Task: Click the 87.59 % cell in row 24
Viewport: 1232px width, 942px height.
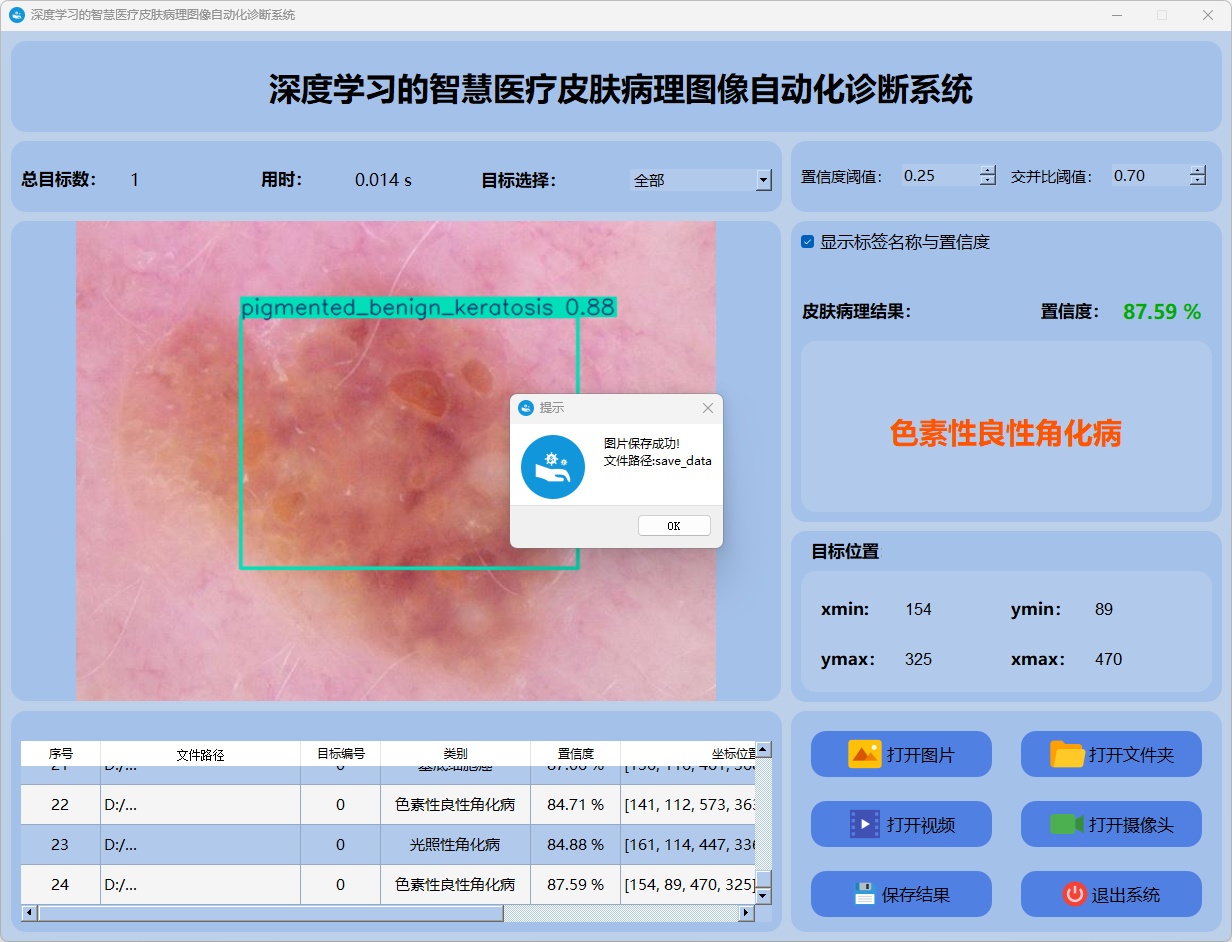Action: (x=576, y=885)
